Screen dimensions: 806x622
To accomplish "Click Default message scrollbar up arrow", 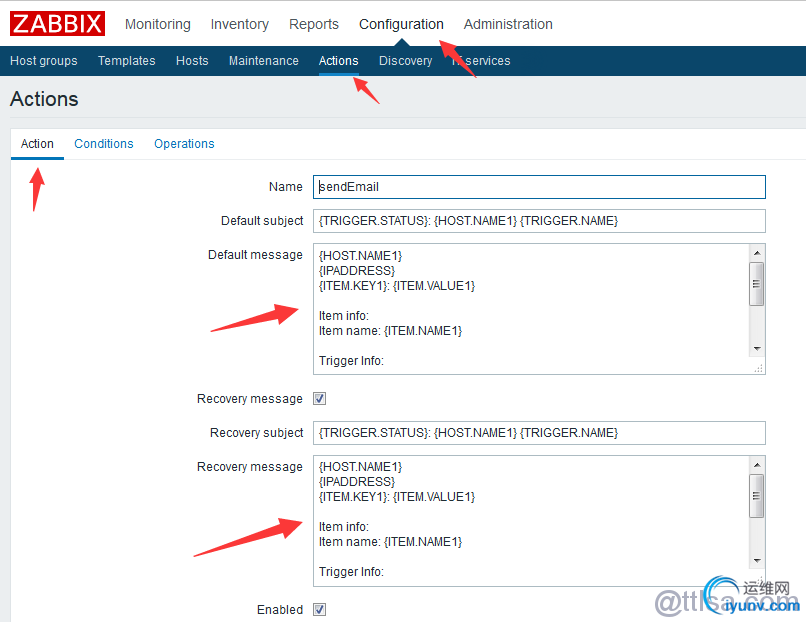I will click(757, 252).
